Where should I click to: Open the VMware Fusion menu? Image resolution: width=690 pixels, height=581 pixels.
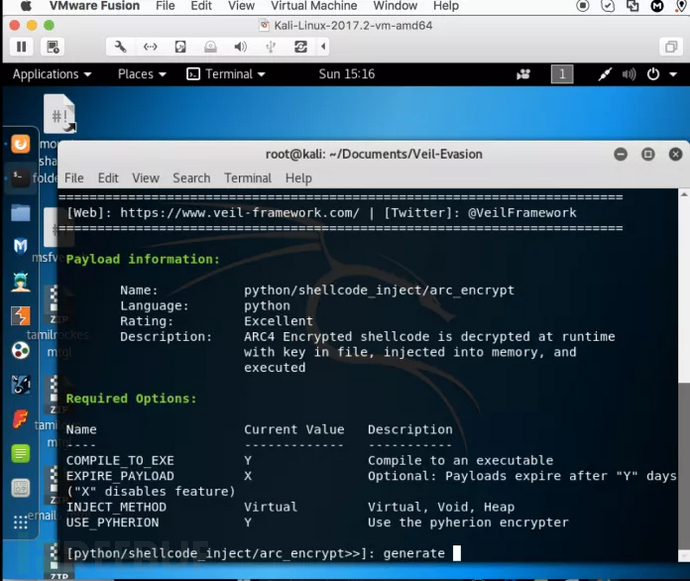pos(94,6)
